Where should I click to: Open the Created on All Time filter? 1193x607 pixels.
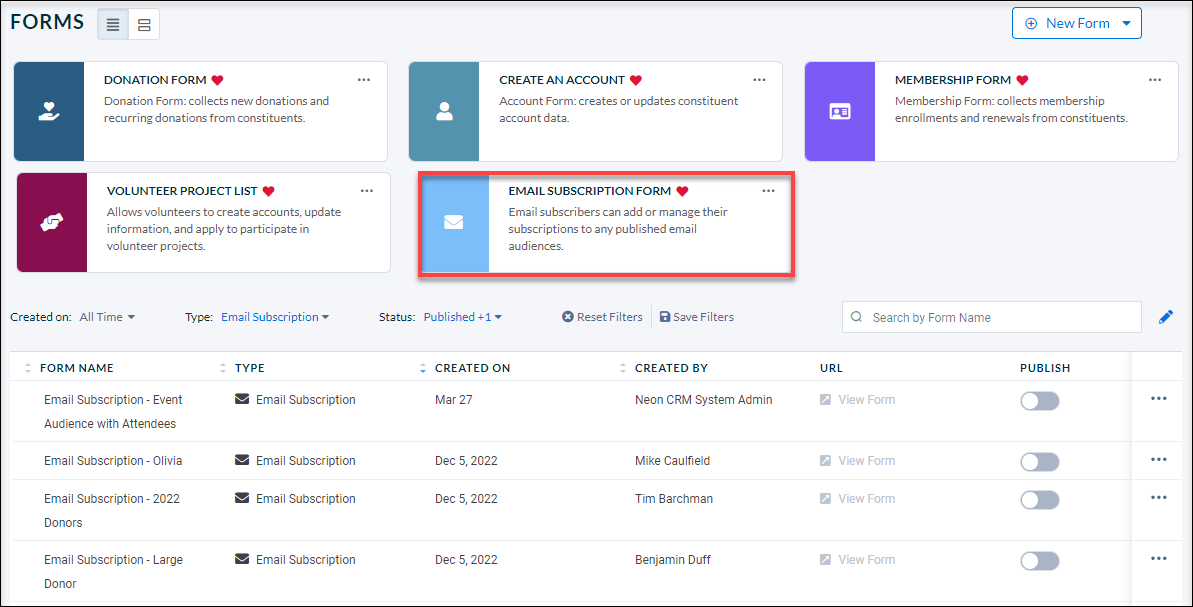coord(107,317)
